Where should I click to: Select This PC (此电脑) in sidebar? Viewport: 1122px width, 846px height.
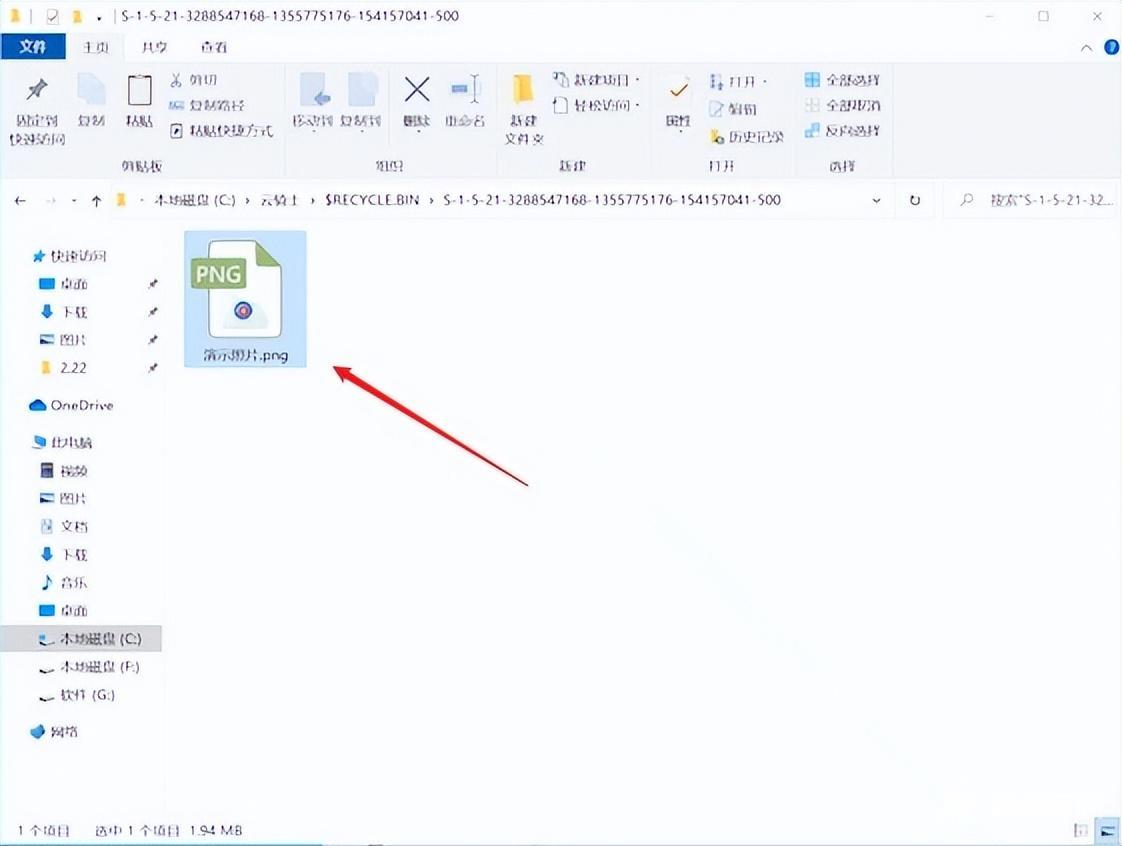62,442
